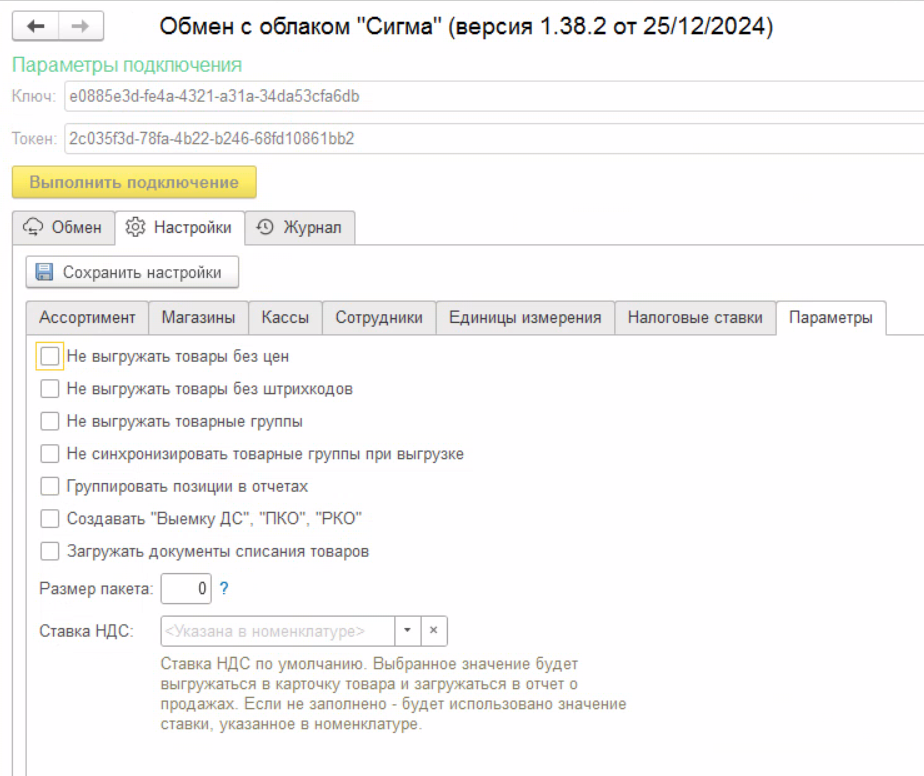Open the Единицы измерения tab
The height and width of the screenshot is (776, 924).
pos(525,318)
